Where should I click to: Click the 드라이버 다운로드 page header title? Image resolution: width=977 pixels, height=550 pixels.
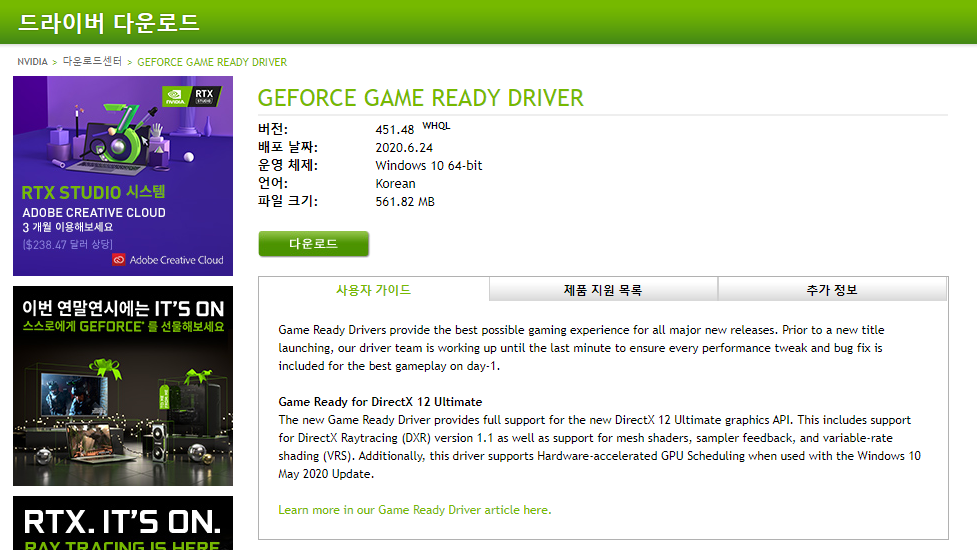(109, 22)
